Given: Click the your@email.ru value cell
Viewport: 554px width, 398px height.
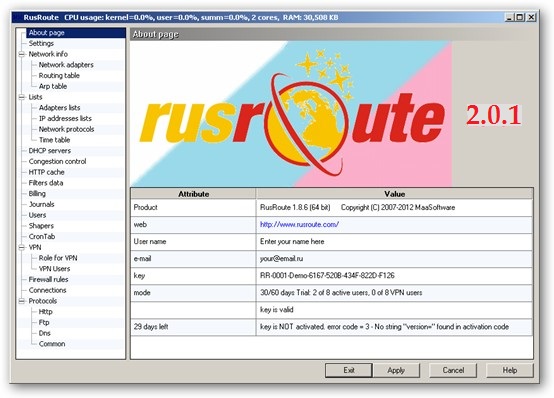Looking at the screenshot, I should 394,259.
